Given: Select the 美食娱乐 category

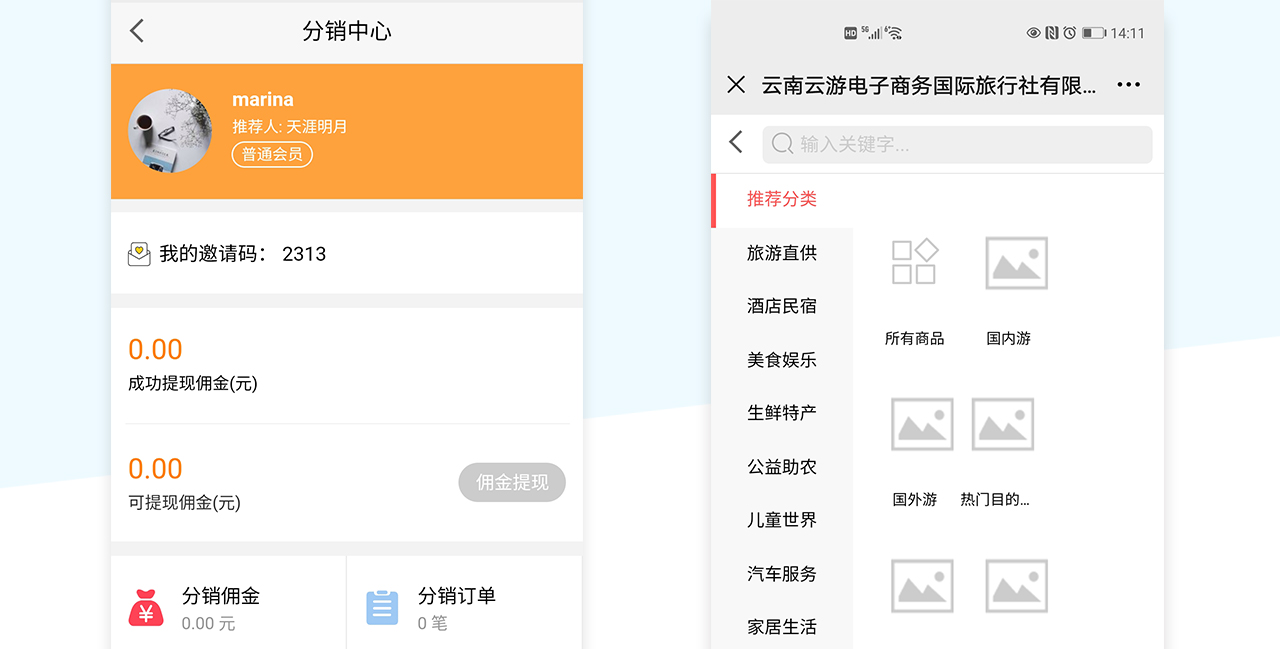Looking at the screenshot, I should click(x=782, y=360).
